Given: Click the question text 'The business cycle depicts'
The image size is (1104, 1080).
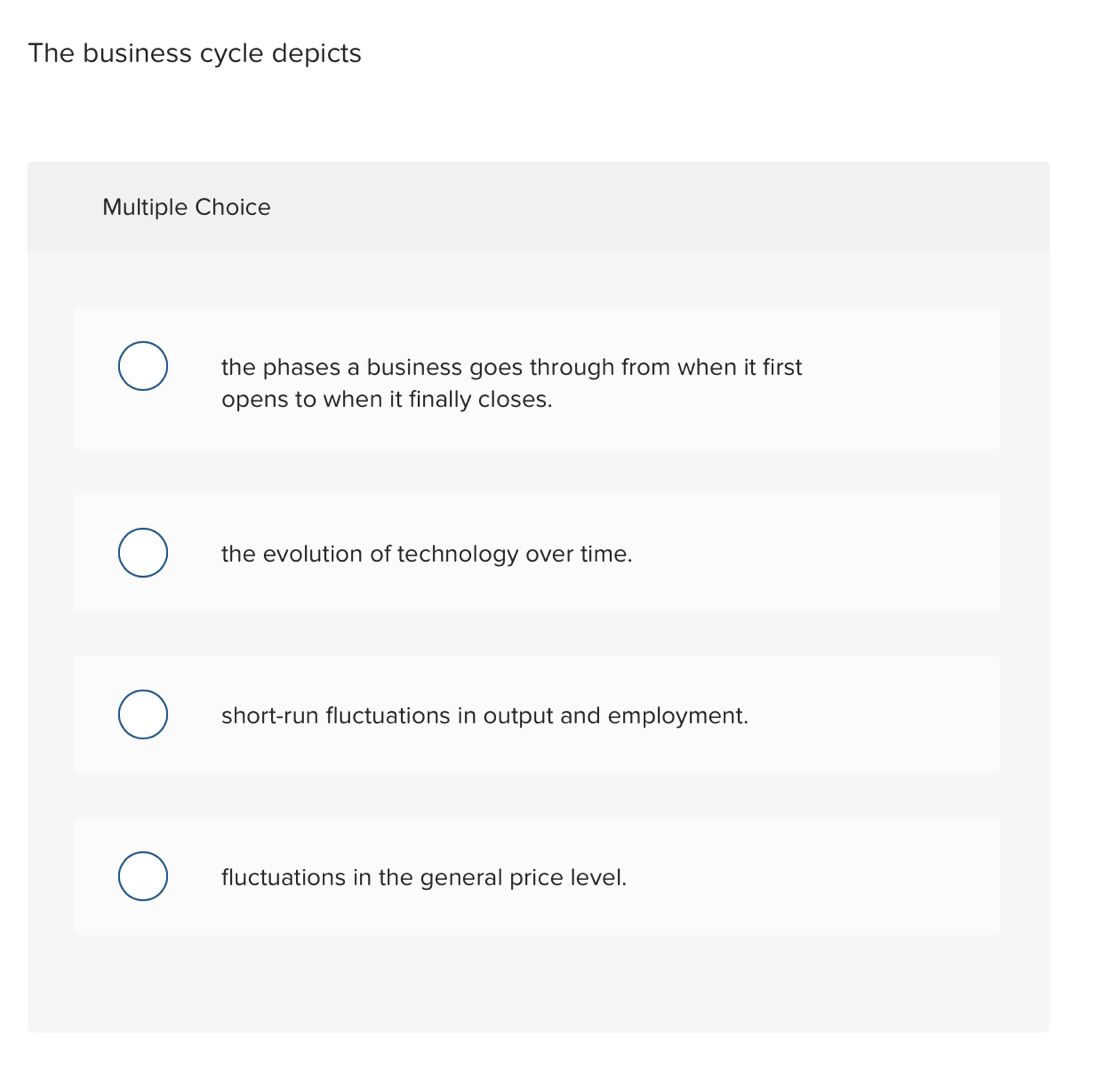Looking at the screenshot, I should click(x=195, y=53).
